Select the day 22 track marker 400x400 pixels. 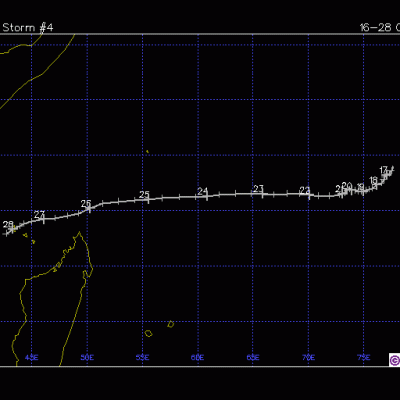click(305, 190)
